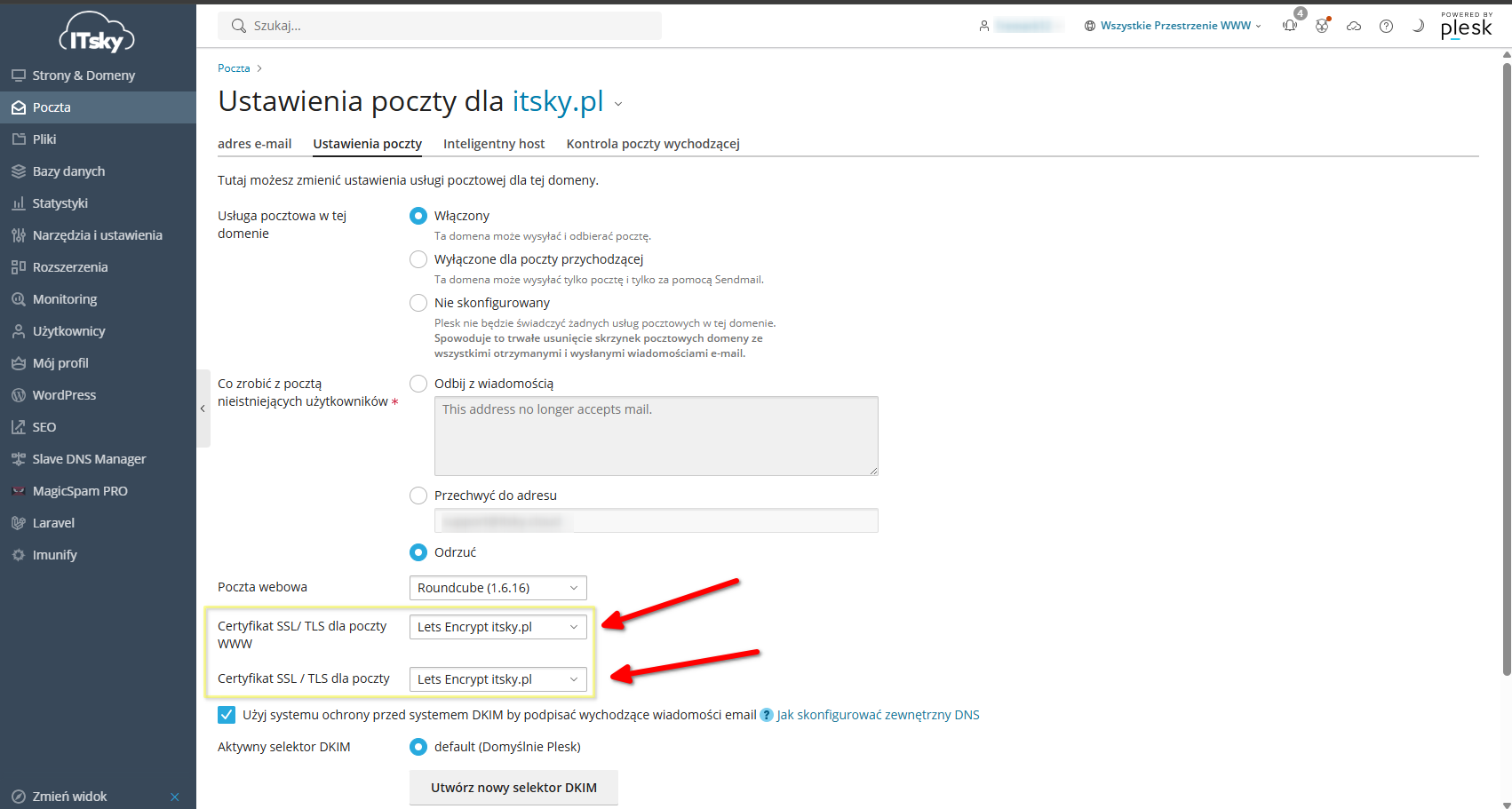This screenshot has height=809, width=1512.
Task: Expand Wszystkie Przestrzenie WWW selector
Action: coord(1173,26)
